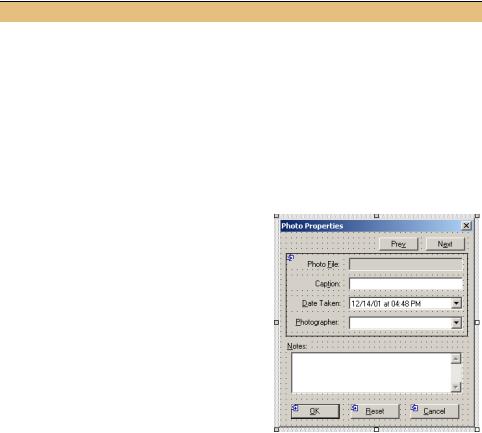482x433 pixels.
Task: Click the inherited-control icon on the panel
Action: click(x=291, y=257)
